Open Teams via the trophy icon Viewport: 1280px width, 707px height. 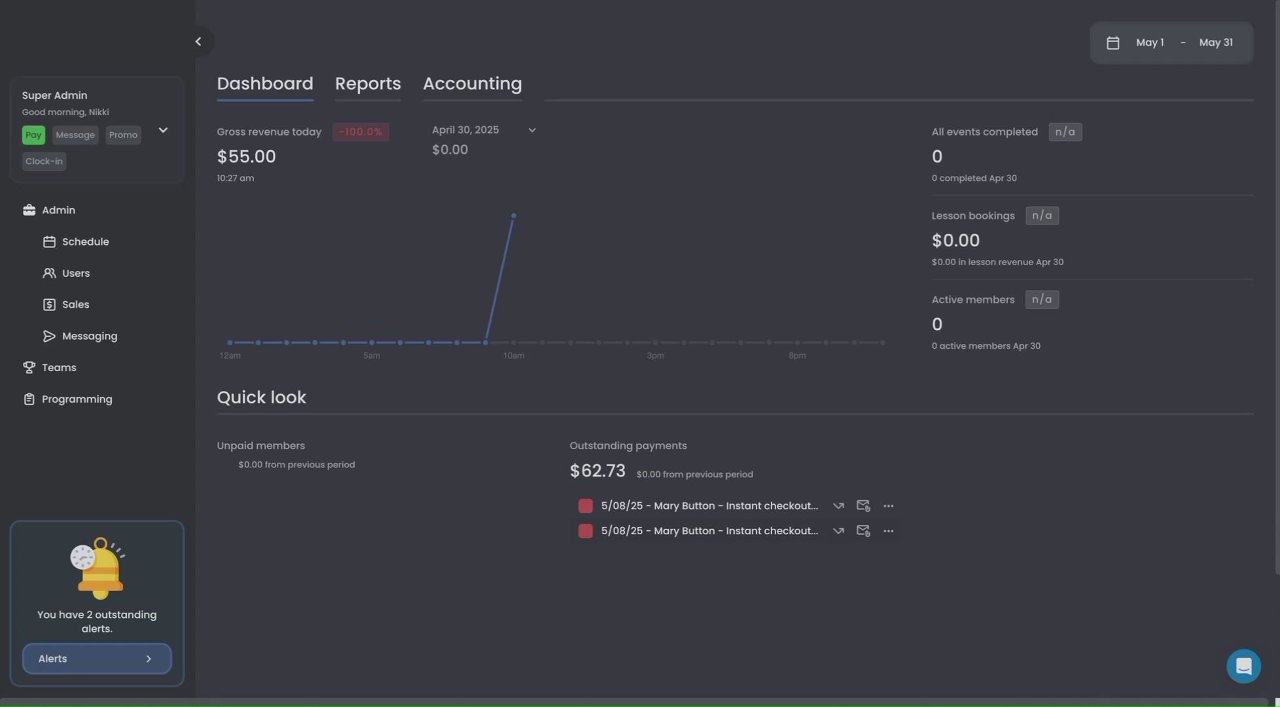(x=29, y=368)
